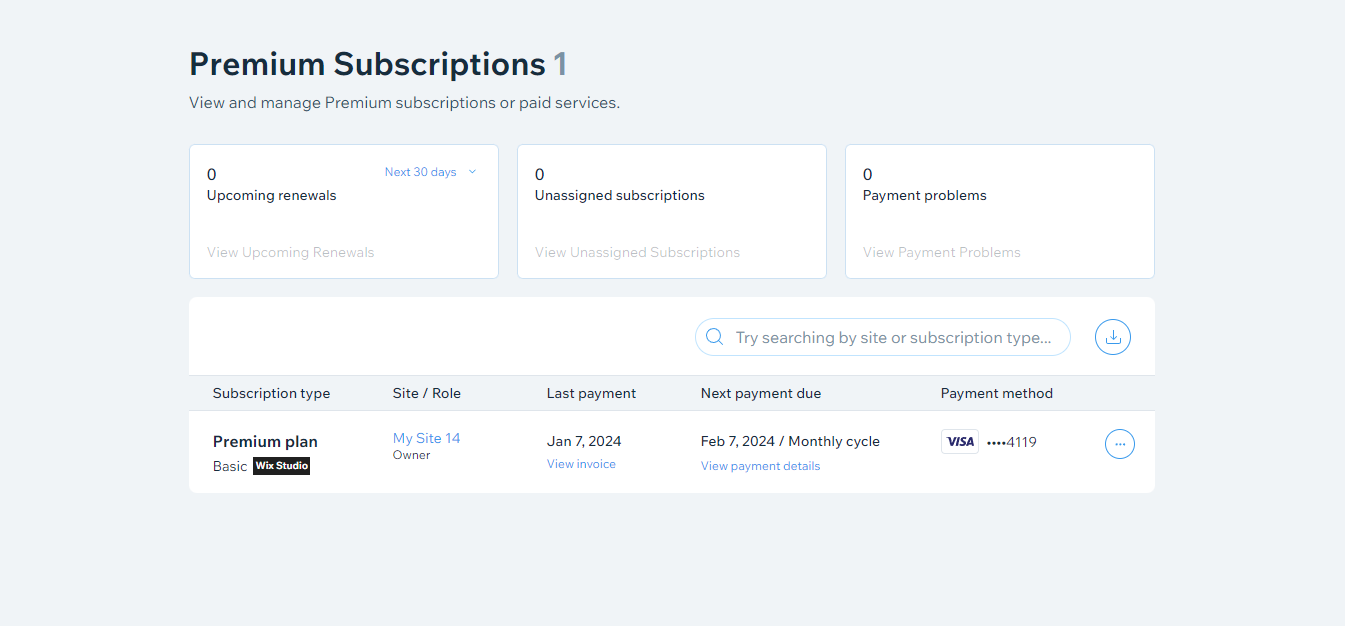Click View payment details link
The height and width of the screenshot is (626, 1345).
760,466
